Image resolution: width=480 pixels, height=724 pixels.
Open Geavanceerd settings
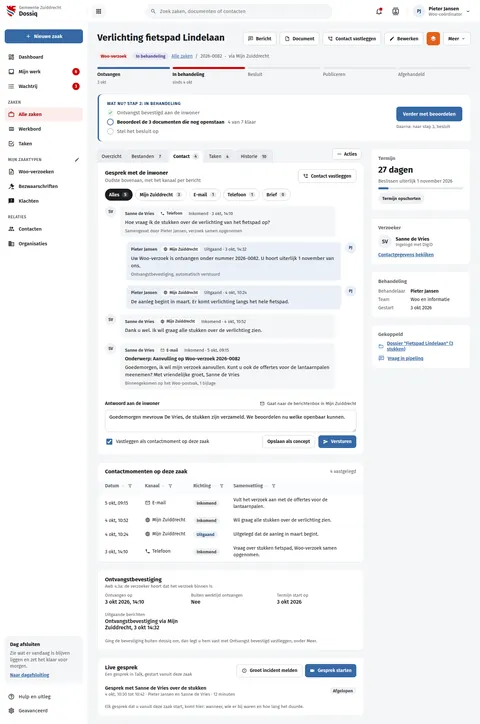click(x=44, y=710)
